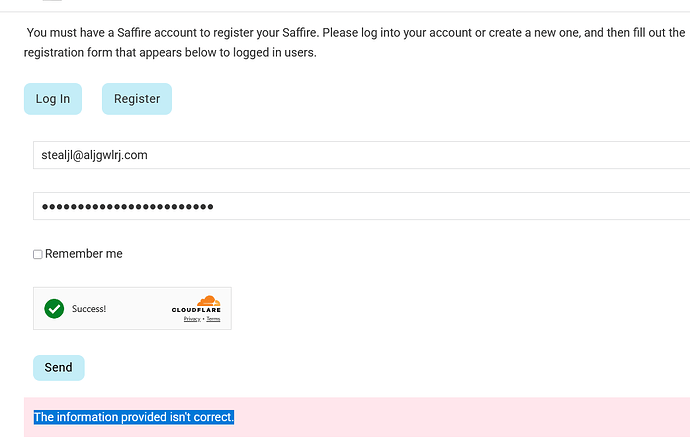Viewport: 690px width, 447px height.
Task: Switch to the Register form
Action: click(137, 99)
